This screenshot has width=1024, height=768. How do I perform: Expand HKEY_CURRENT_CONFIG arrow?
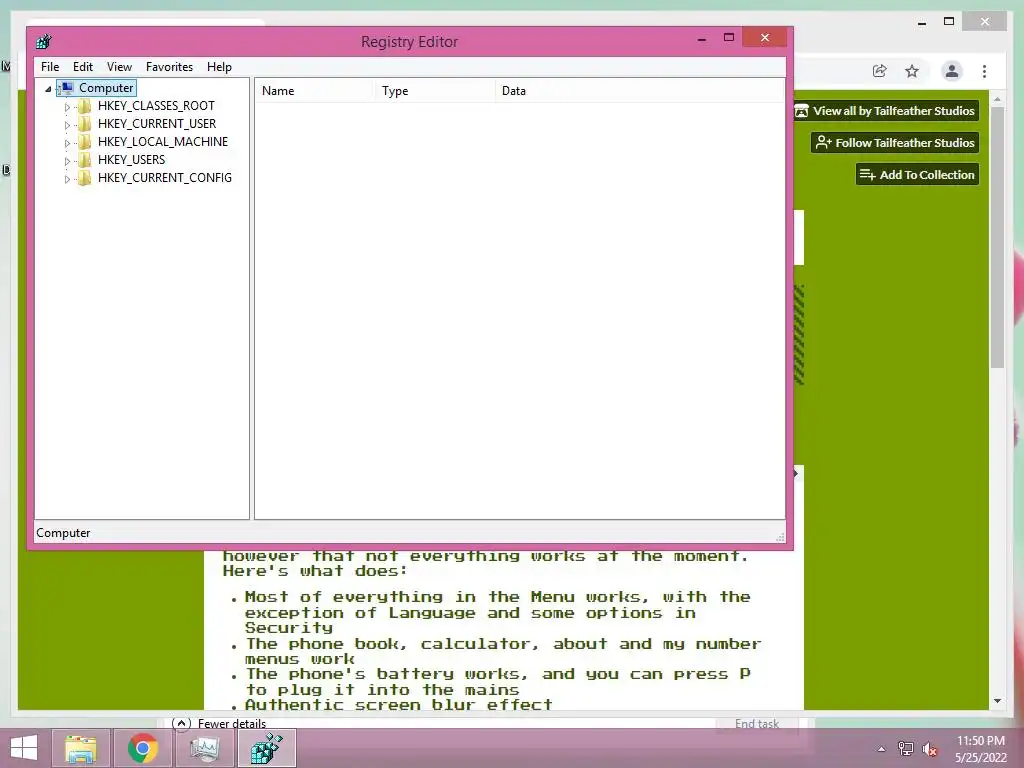point(67,178)
